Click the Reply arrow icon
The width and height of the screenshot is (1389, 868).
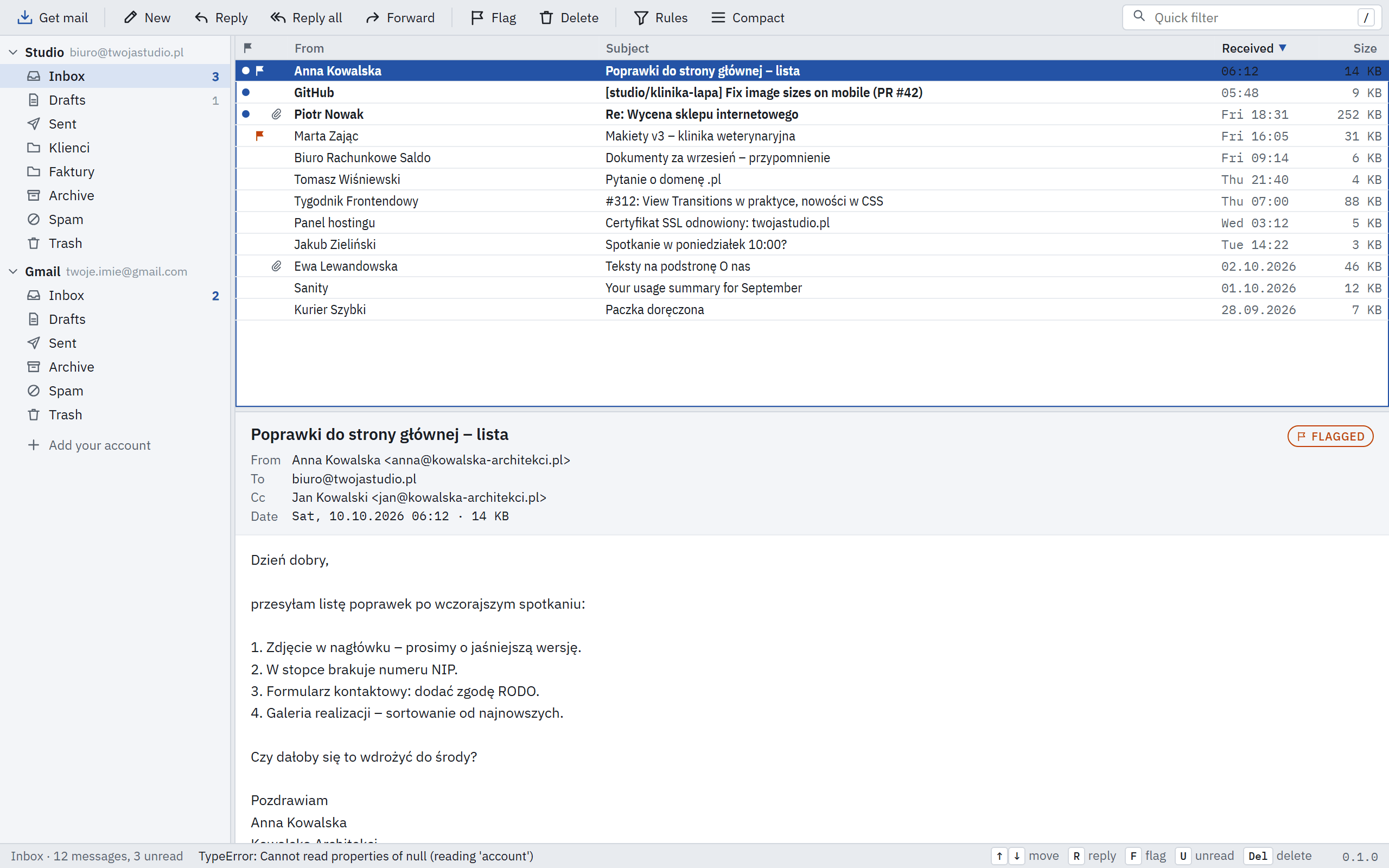tap(201, 18)
